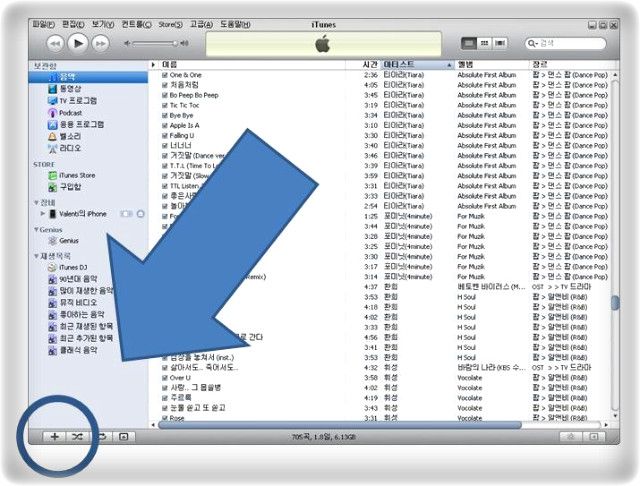Image resolution: width=640 pixels, height=486 pixels.
Task: Open the 컨트롤 (Controls) menu
Action: 136,24
